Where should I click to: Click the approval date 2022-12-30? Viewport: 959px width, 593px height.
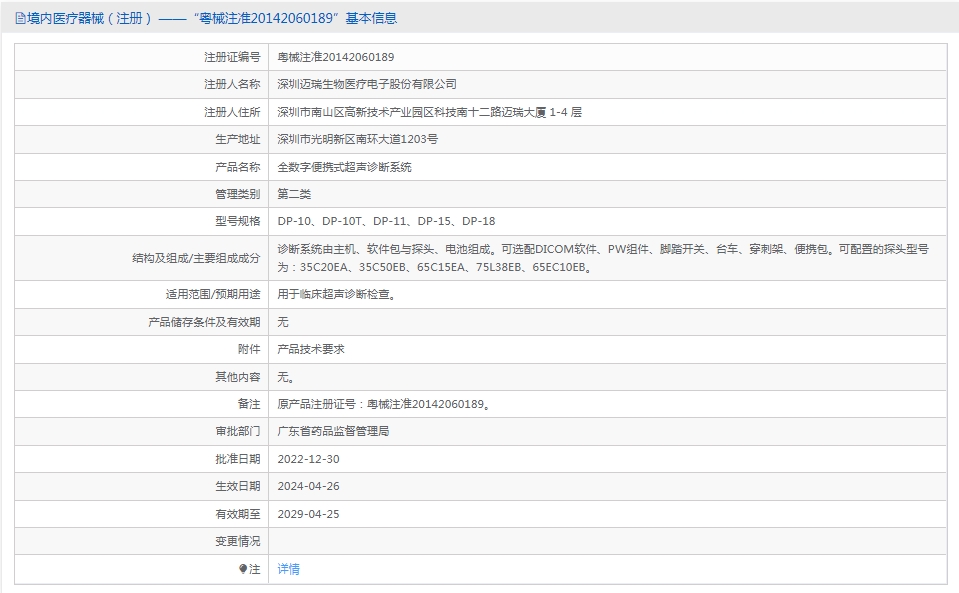point(308,459)
